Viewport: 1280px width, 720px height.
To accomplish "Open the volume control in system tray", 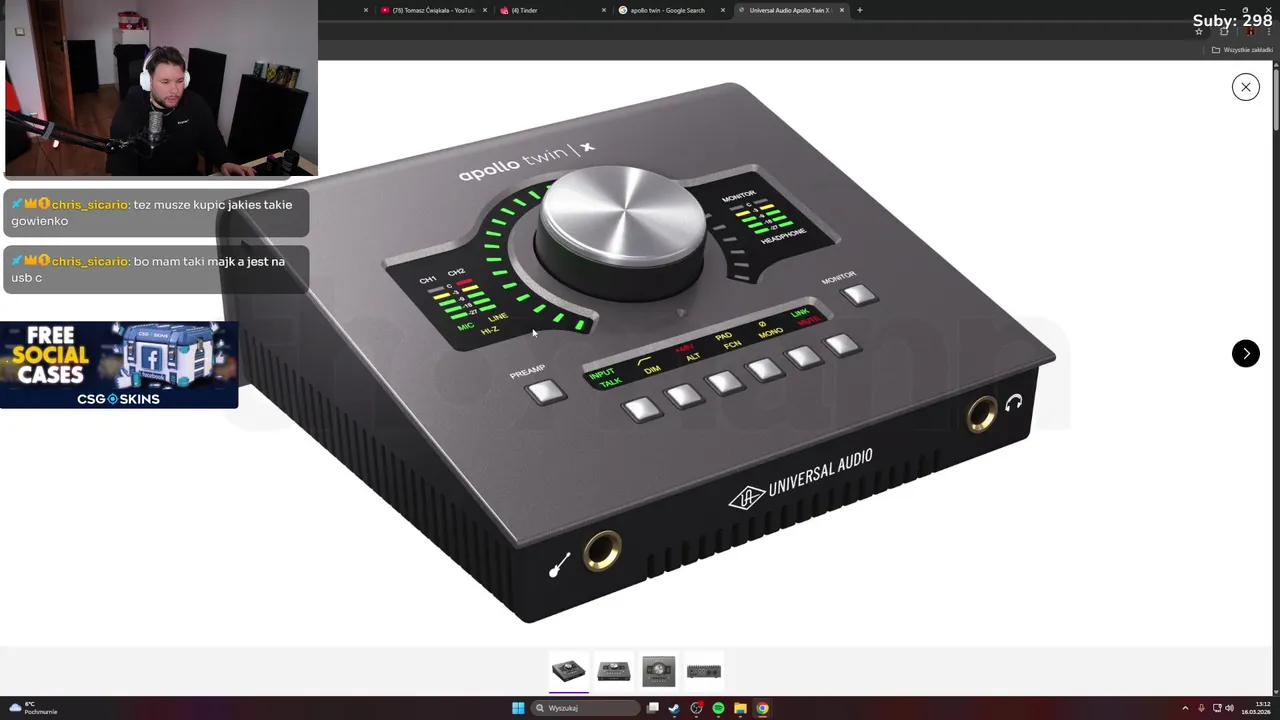I will (1229, 708).
